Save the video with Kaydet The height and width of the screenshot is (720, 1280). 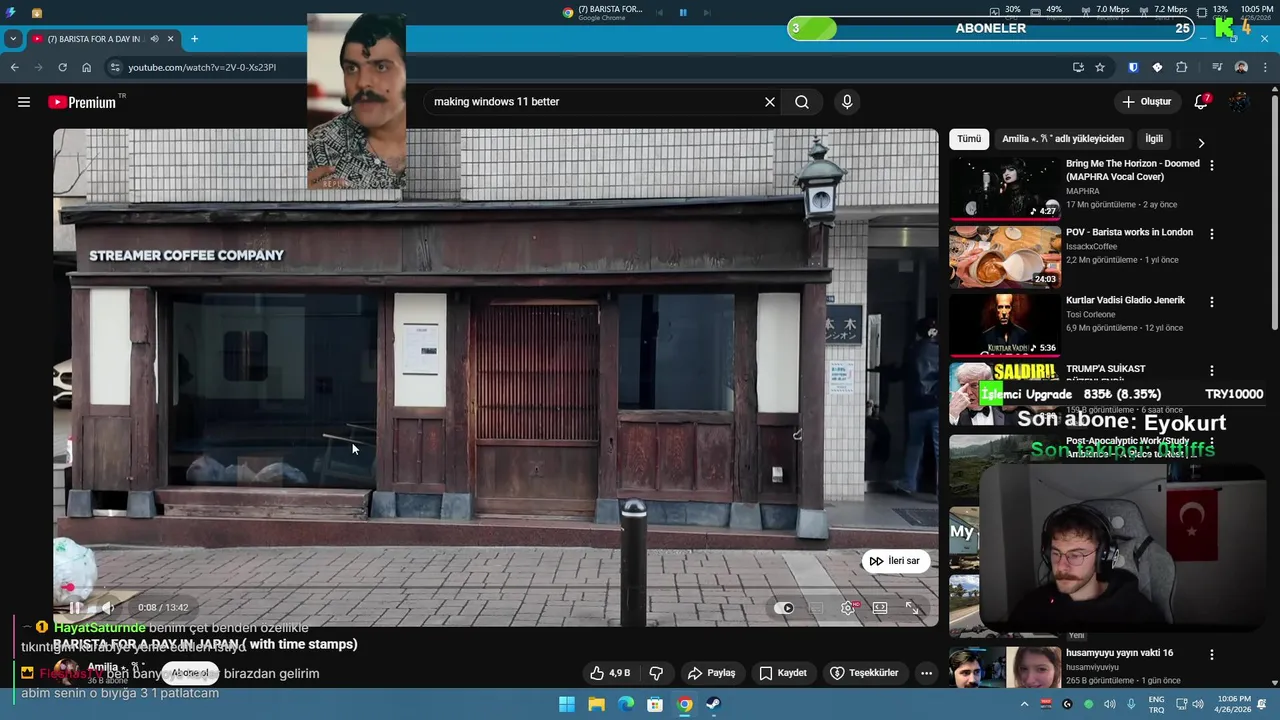pos(783,673)
